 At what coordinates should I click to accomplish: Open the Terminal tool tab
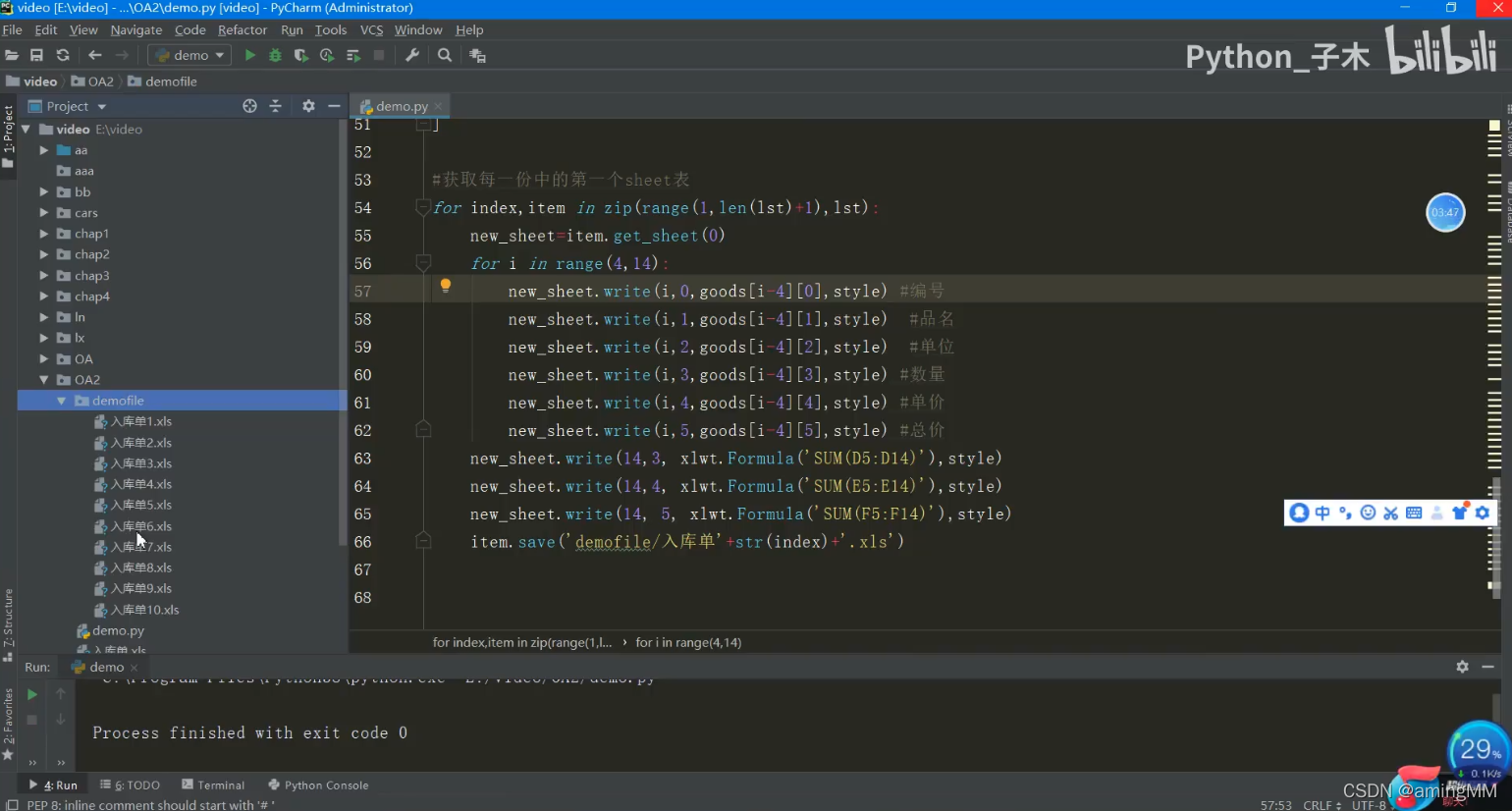[x=213, y=784]
